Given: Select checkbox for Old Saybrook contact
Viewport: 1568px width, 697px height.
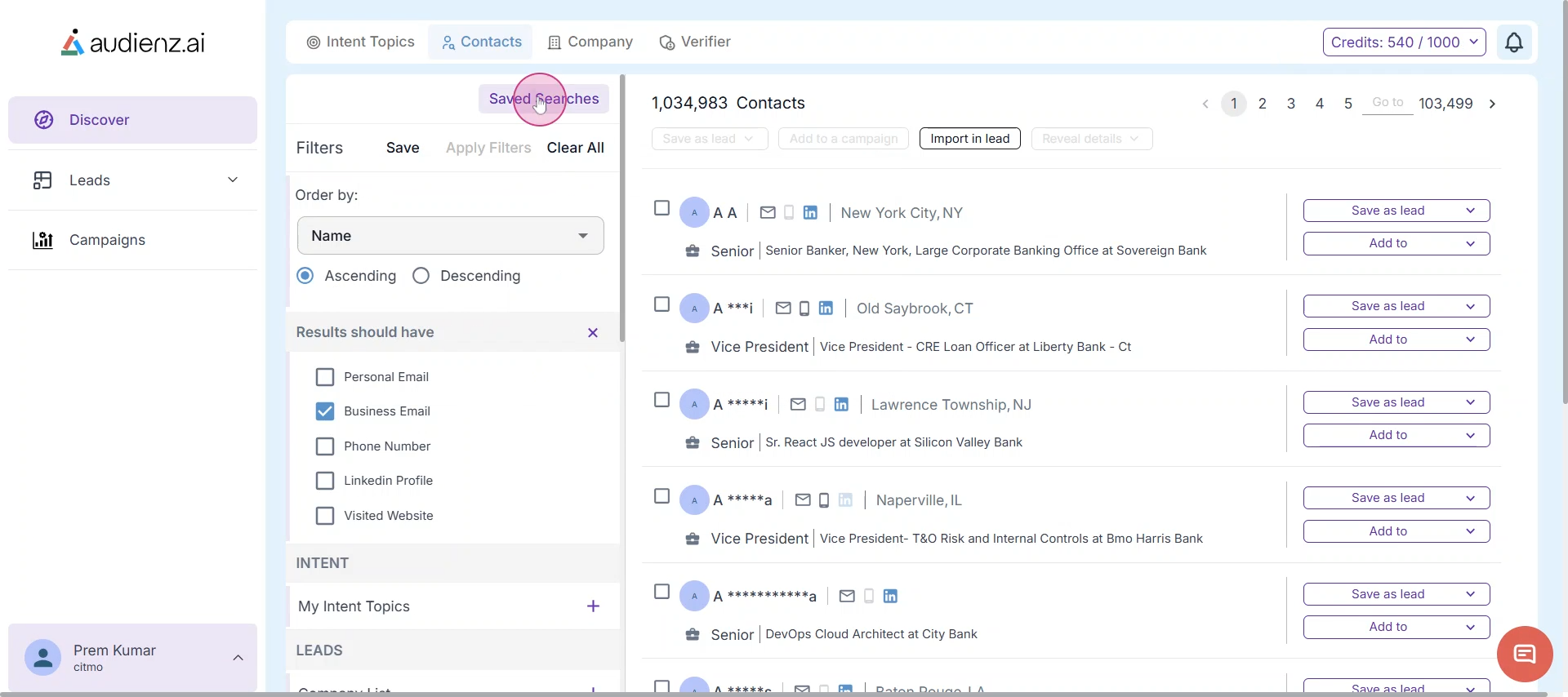Looking at the screenshot, I should click(x=662, y=304).
